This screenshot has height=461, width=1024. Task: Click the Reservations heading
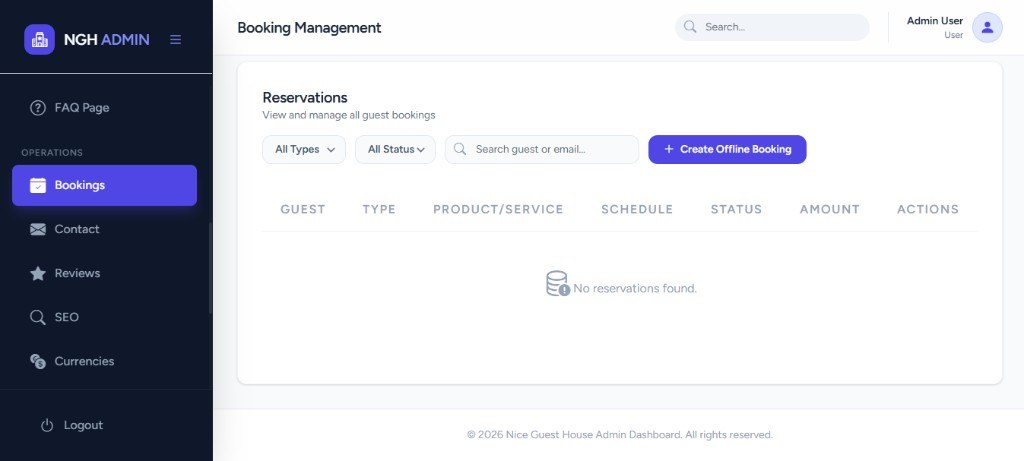click(x=305, y=98)
